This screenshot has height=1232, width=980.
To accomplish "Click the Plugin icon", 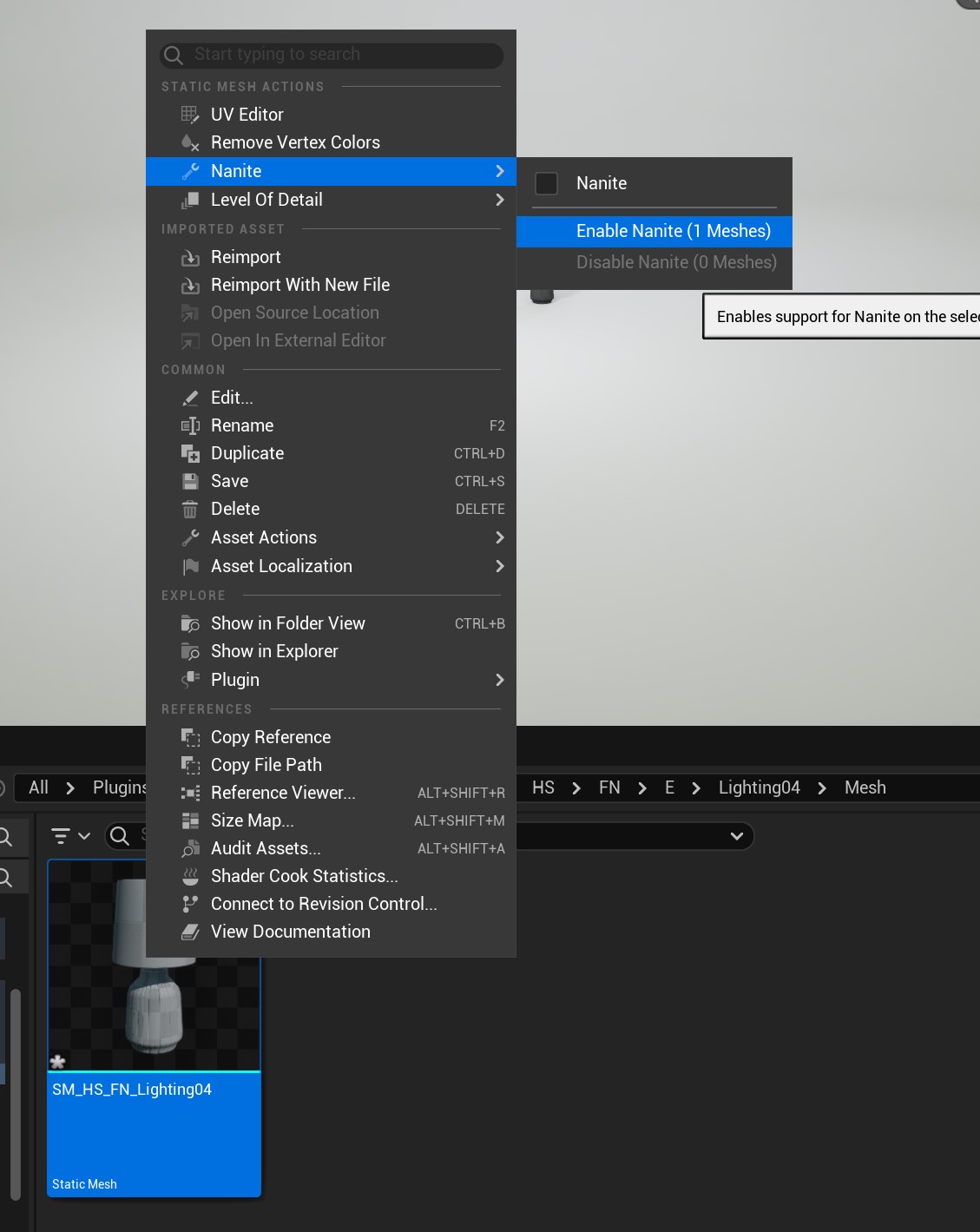I will click(190, 680).
